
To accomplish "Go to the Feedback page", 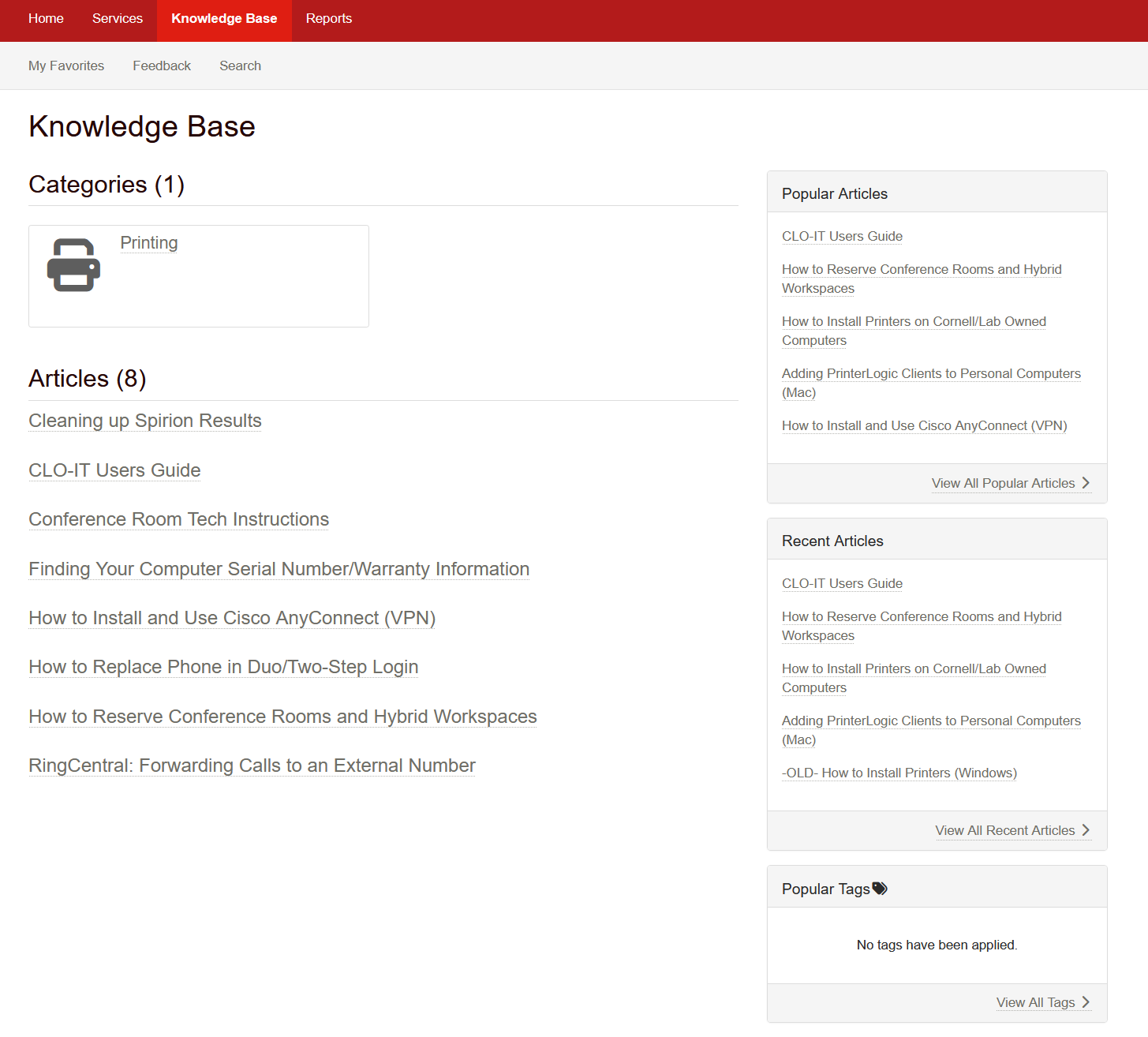I will click(162, 66).
